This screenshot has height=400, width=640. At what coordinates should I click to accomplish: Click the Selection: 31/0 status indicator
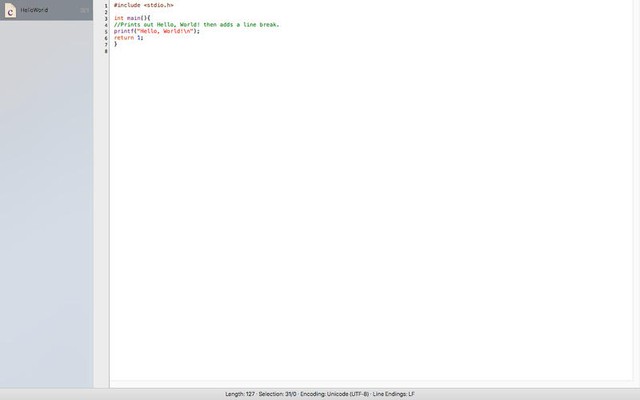click(277, 394)
